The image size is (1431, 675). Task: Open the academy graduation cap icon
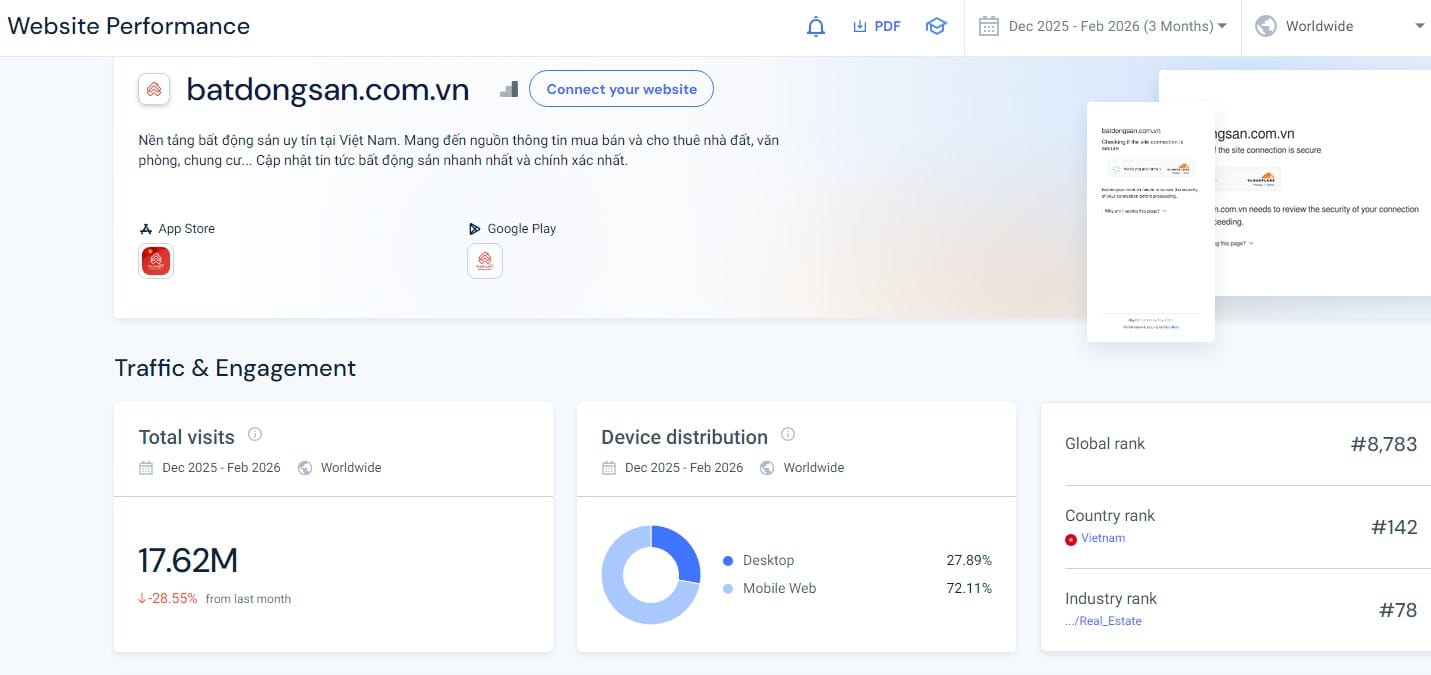(x=936, y=26)
